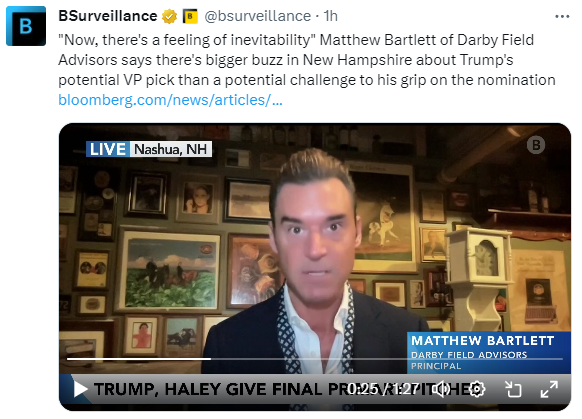Screen dimensions: 582x419
Task: Mute the video using the speaker icon
Action: point(443,389)
